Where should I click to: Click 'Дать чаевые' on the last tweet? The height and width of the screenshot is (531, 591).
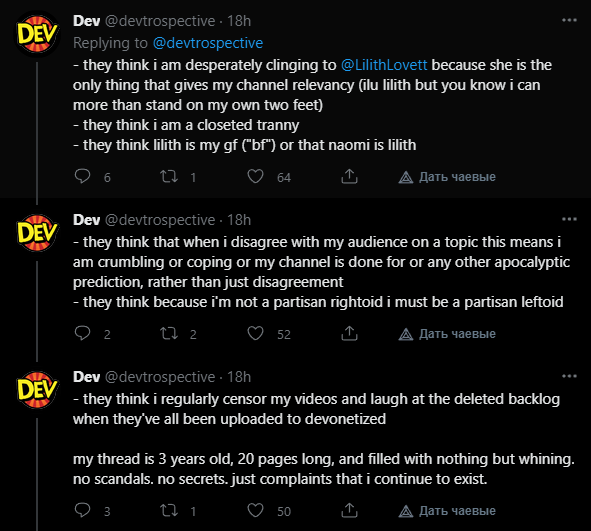(447, 511)
